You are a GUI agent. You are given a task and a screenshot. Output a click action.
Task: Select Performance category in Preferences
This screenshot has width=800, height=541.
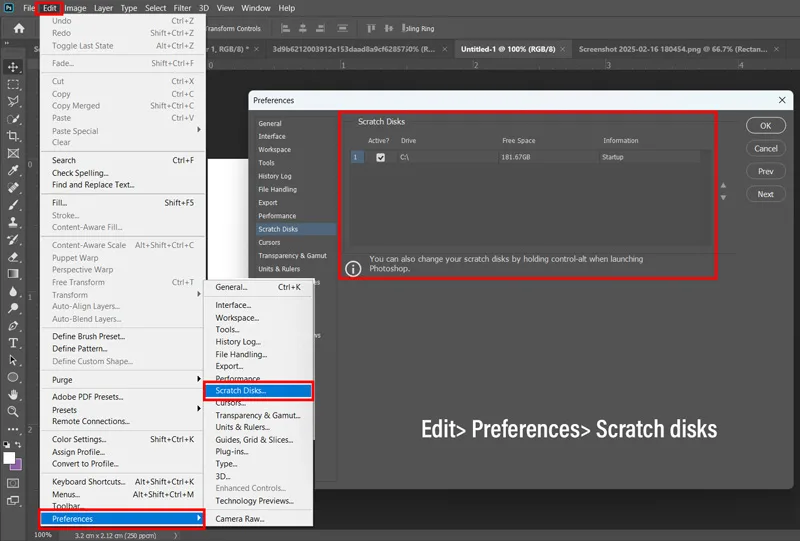click(x=277, y=216)
